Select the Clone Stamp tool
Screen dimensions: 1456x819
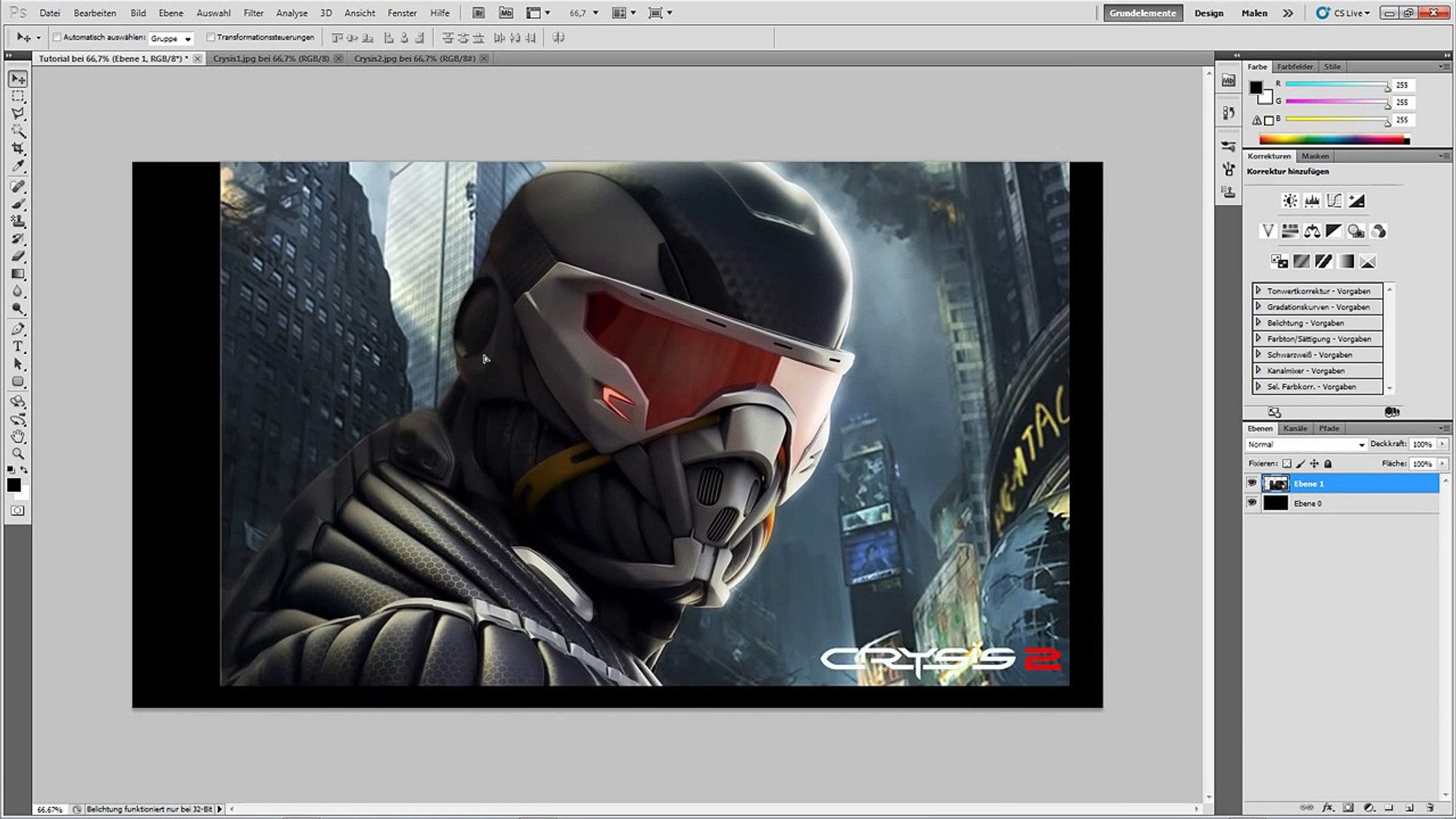tap(18, 221)
